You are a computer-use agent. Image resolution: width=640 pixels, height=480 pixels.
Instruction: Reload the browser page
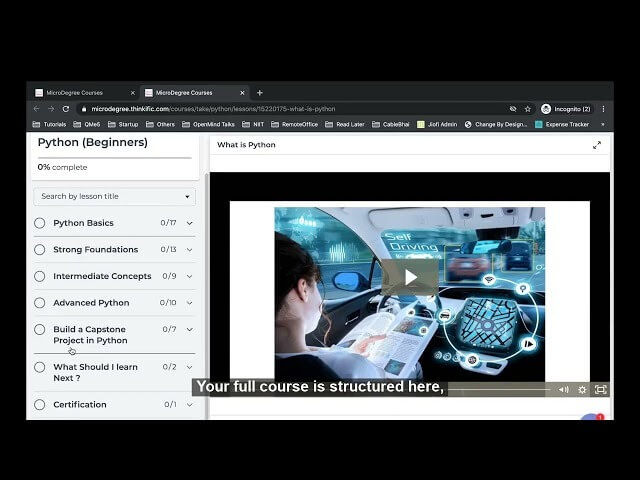pyautogui.click(x=66, y=108)
